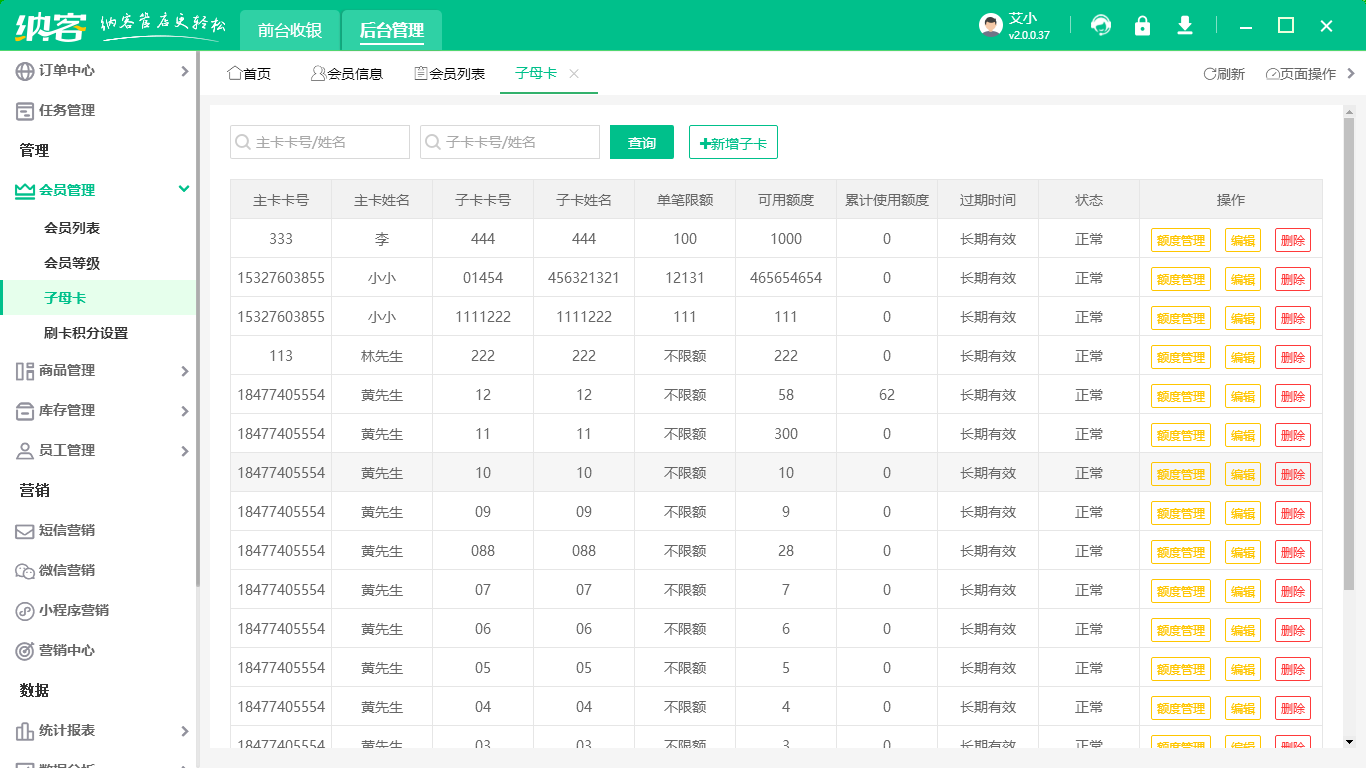This screenshot has height=768, width=1366.
Task: Click 额度管理 for 林先生's card 222
Action: (x=1180, y=357)
